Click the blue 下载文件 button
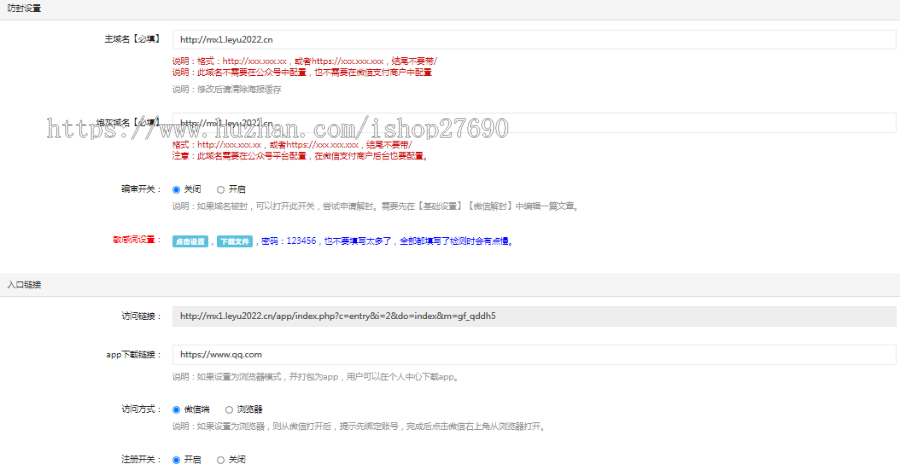900x470 pixels. pos(235,242)
